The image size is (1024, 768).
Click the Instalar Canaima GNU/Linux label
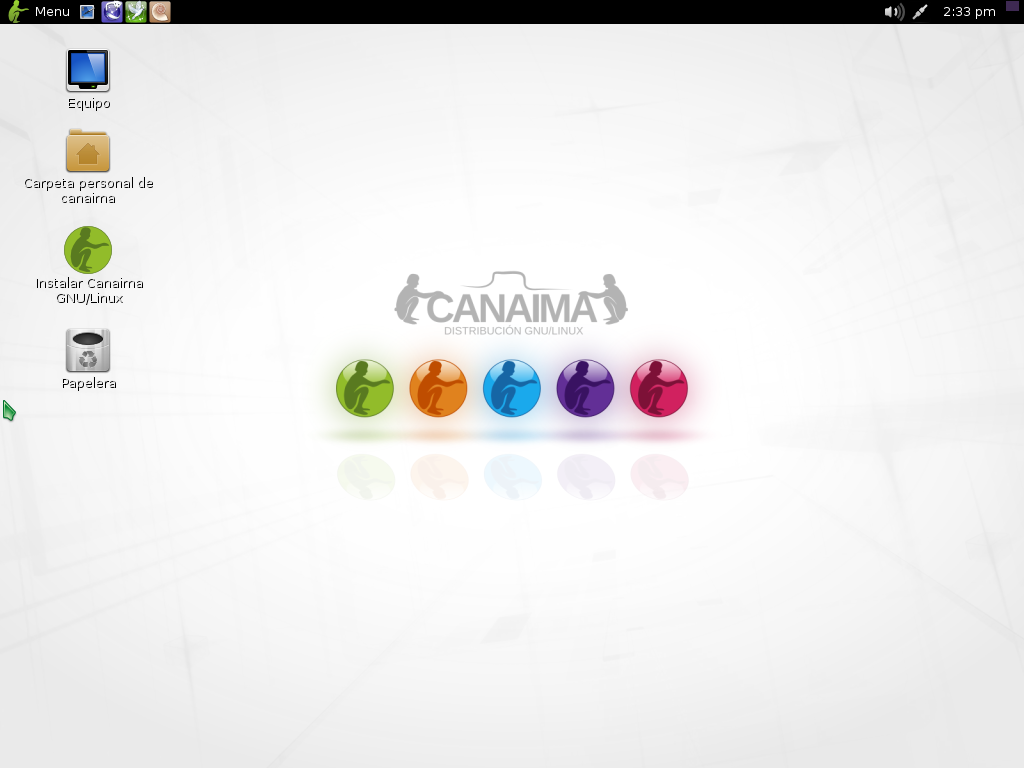click(x=88, y=291)
